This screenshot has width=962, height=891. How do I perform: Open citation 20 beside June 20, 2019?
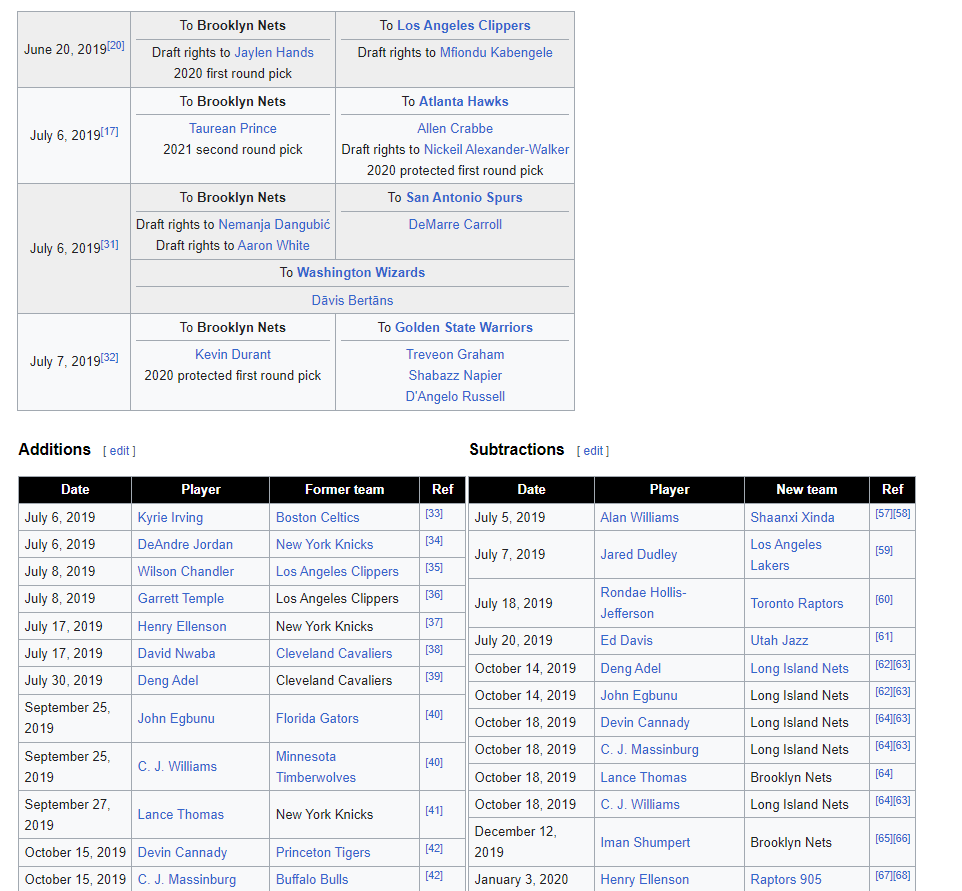pyautogui.click(x=116, y=45)
